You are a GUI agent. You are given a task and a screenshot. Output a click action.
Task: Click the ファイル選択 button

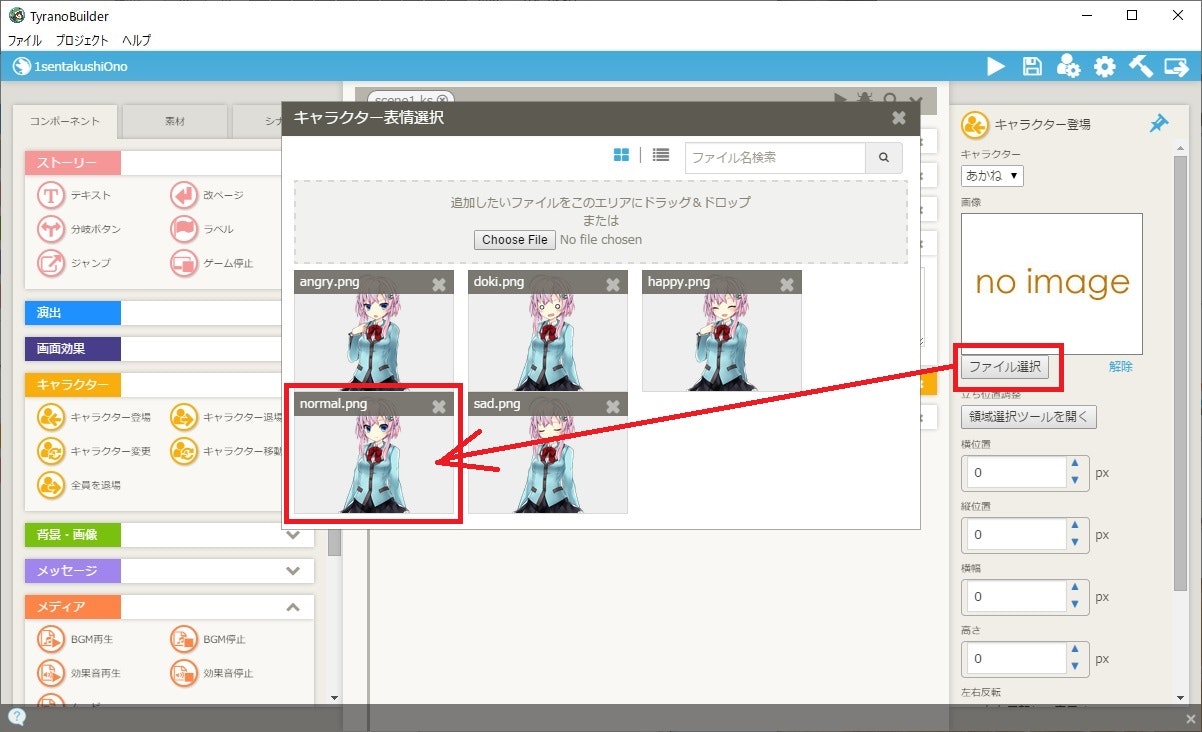[x=1006, y=367]
